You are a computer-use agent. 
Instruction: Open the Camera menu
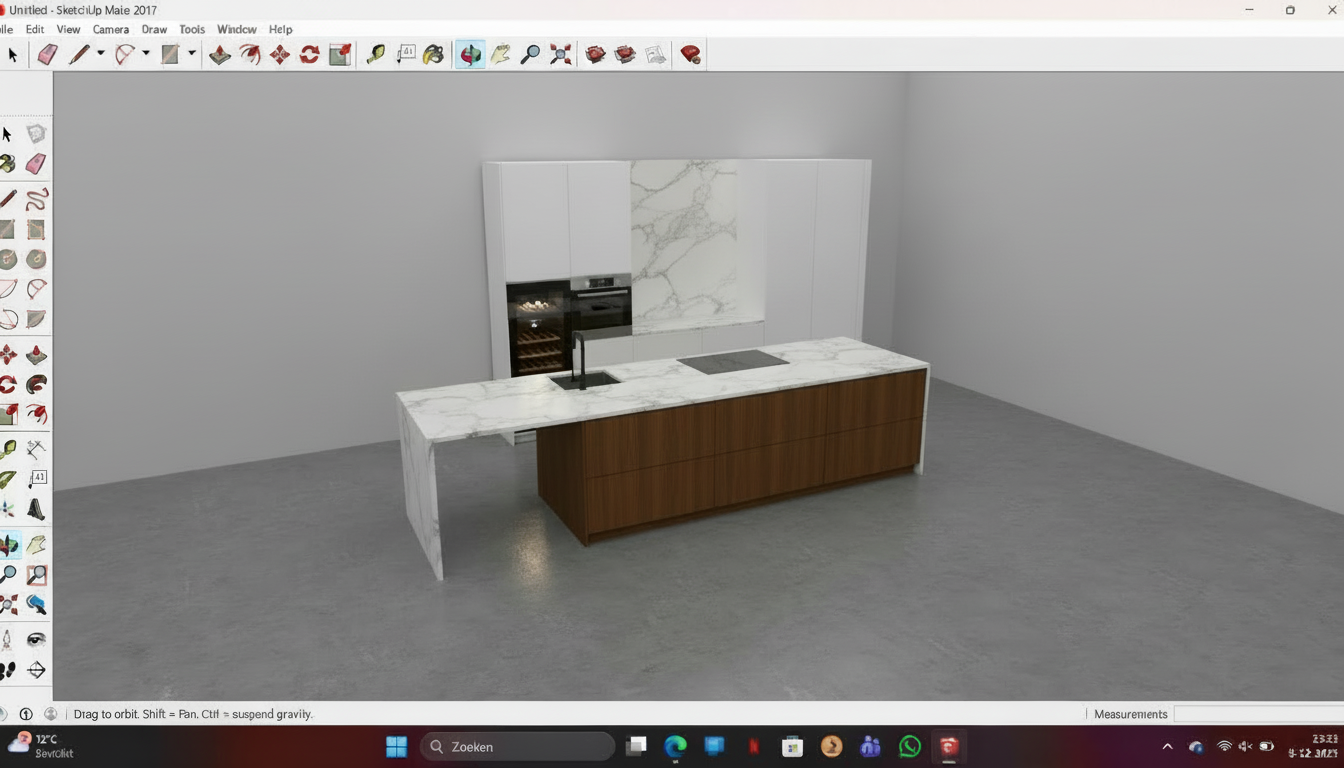[110, 29]
